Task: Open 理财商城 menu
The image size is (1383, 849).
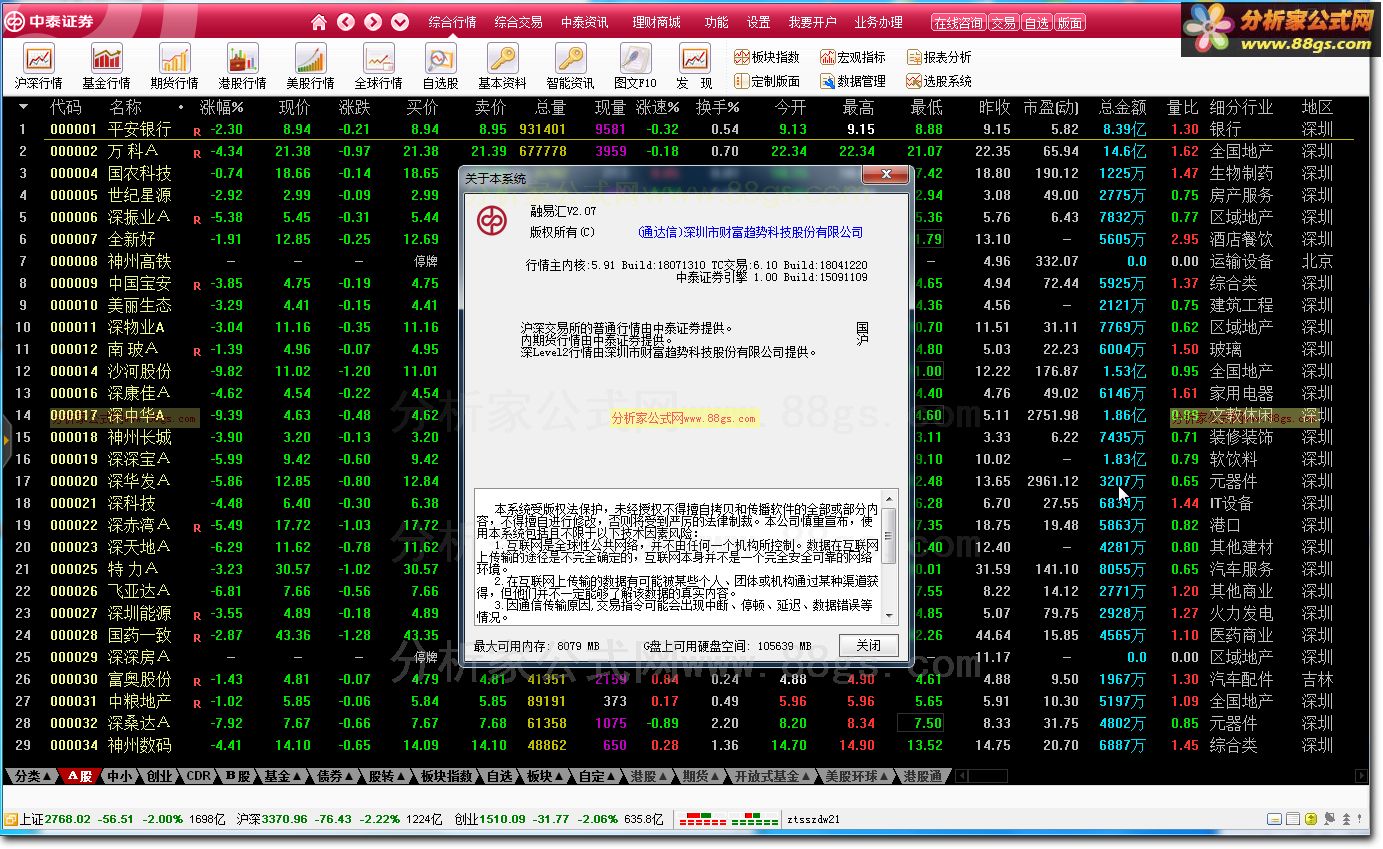Action: pyautogui.click(x=656, y=22)
